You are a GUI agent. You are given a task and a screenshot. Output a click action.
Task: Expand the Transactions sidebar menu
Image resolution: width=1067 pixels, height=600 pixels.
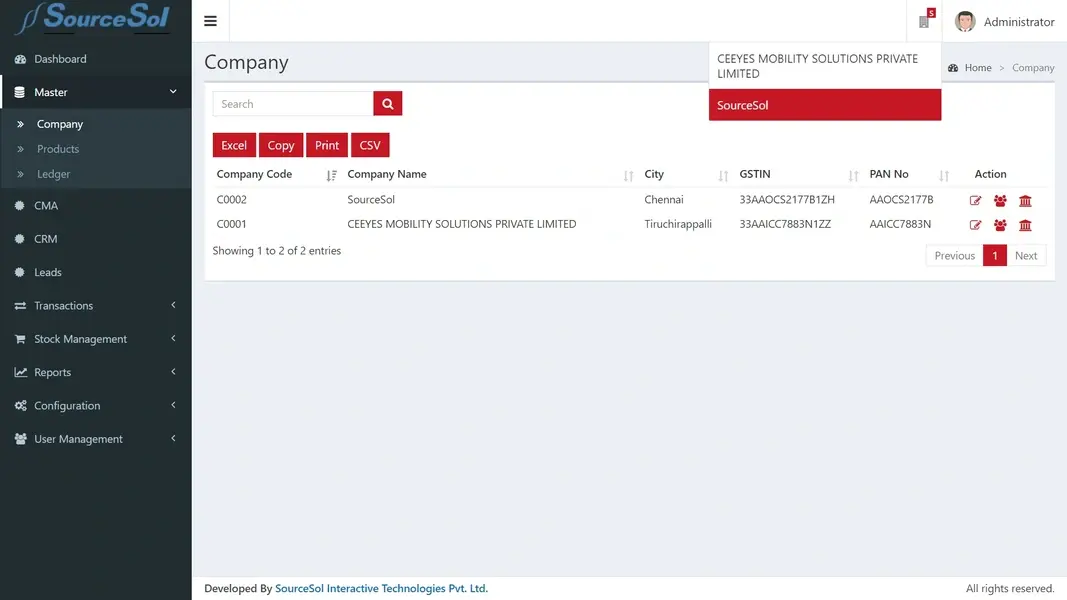coord(95,306)
